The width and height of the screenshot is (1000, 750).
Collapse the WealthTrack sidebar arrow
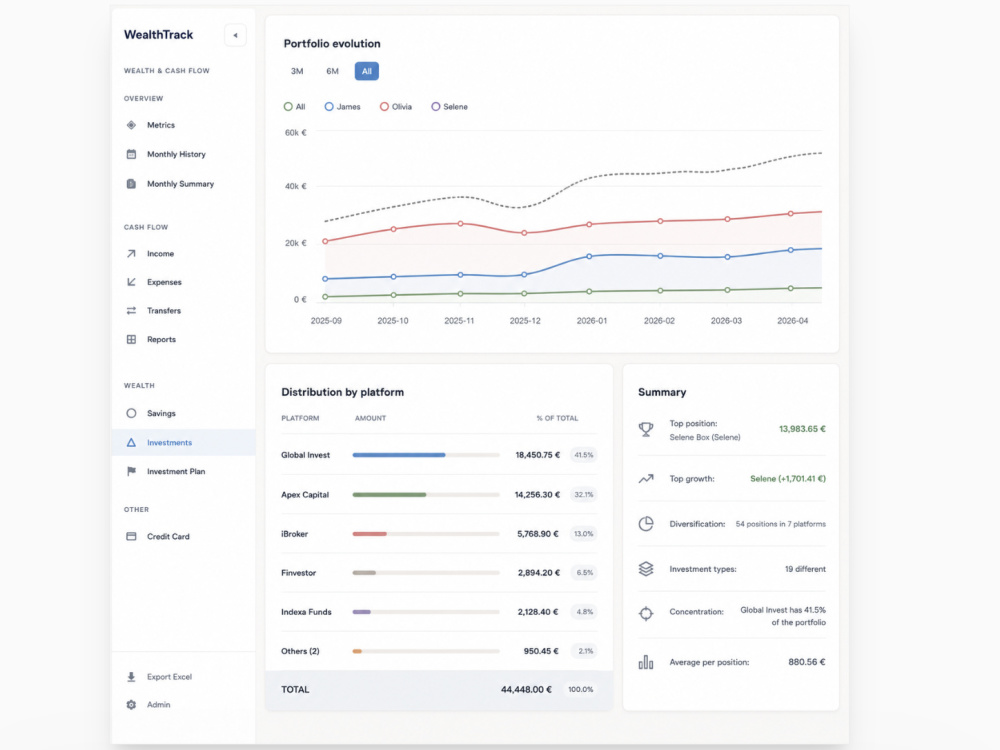[235, 35]
